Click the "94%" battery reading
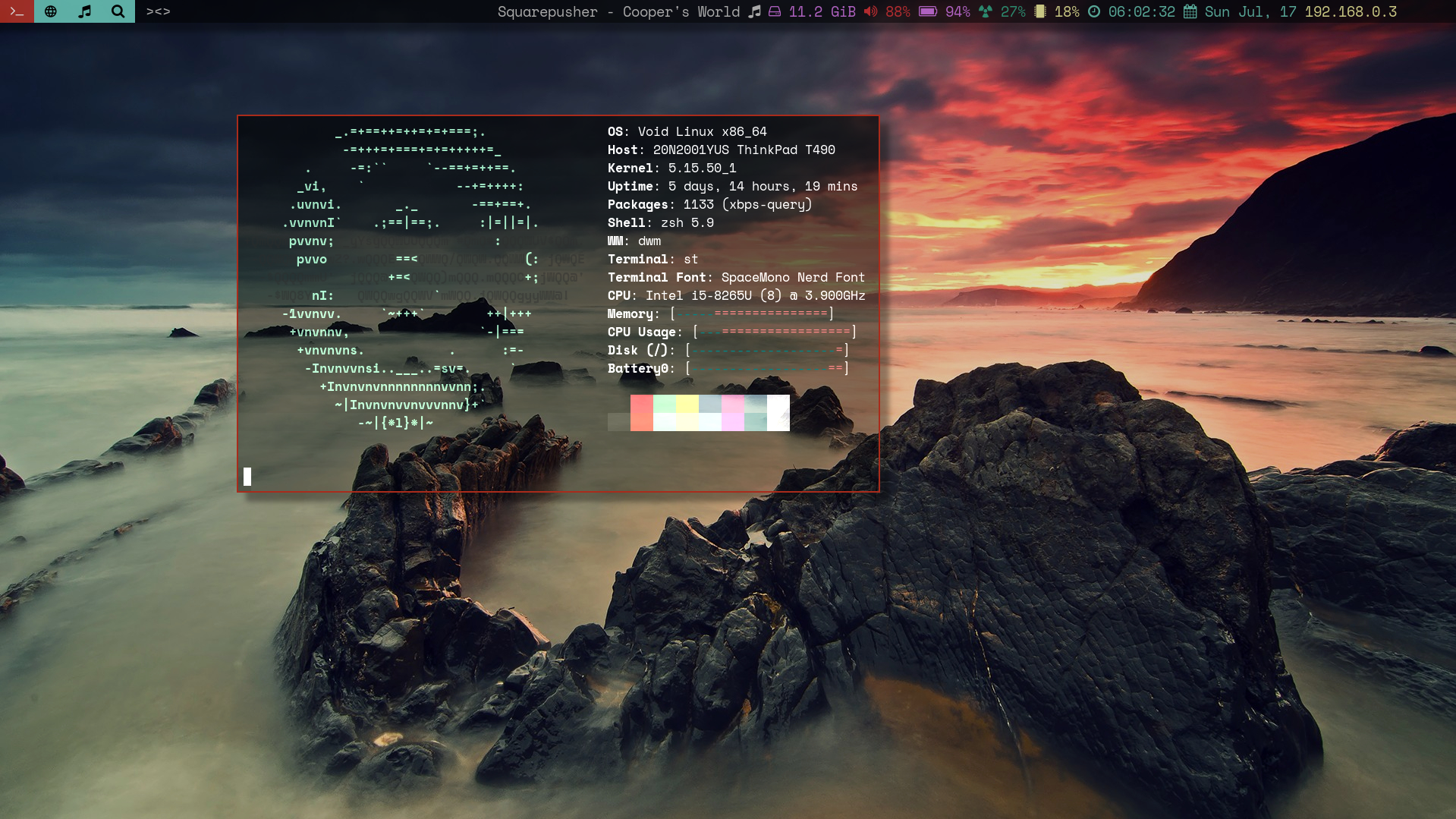 958,11
